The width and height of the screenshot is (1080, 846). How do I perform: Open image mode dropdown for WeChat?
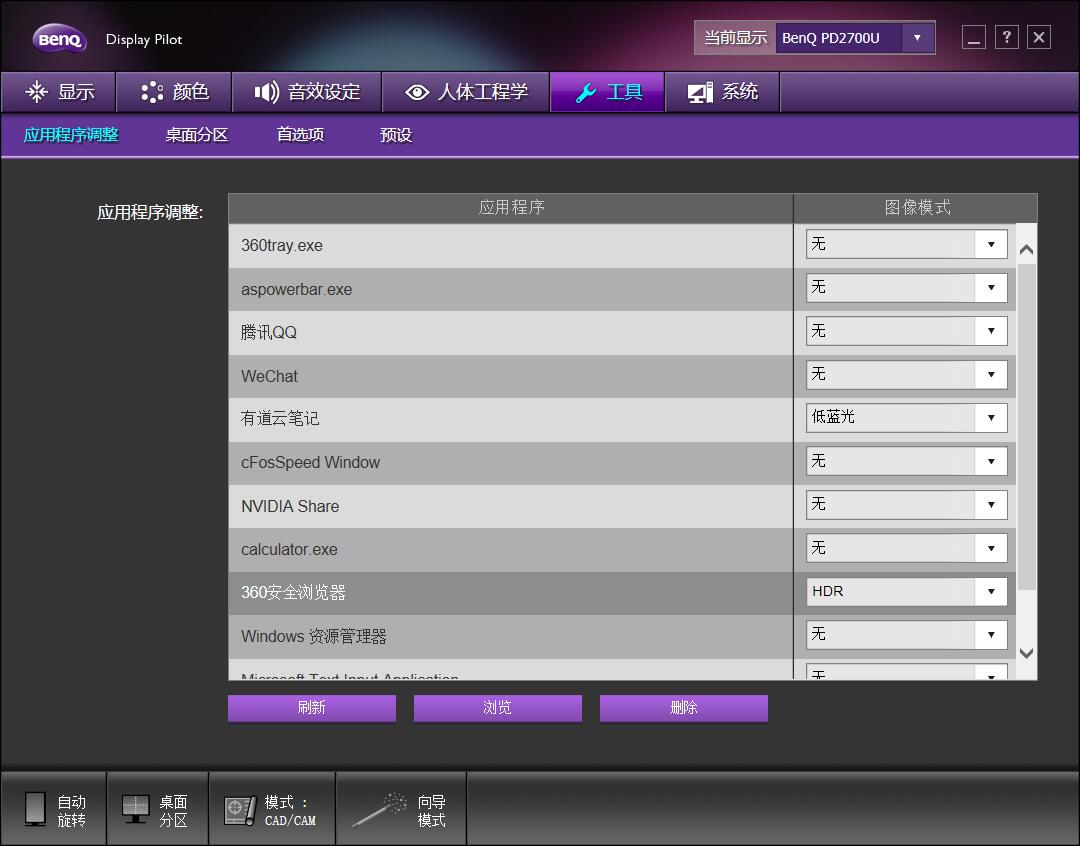click(x=990, y=375)
